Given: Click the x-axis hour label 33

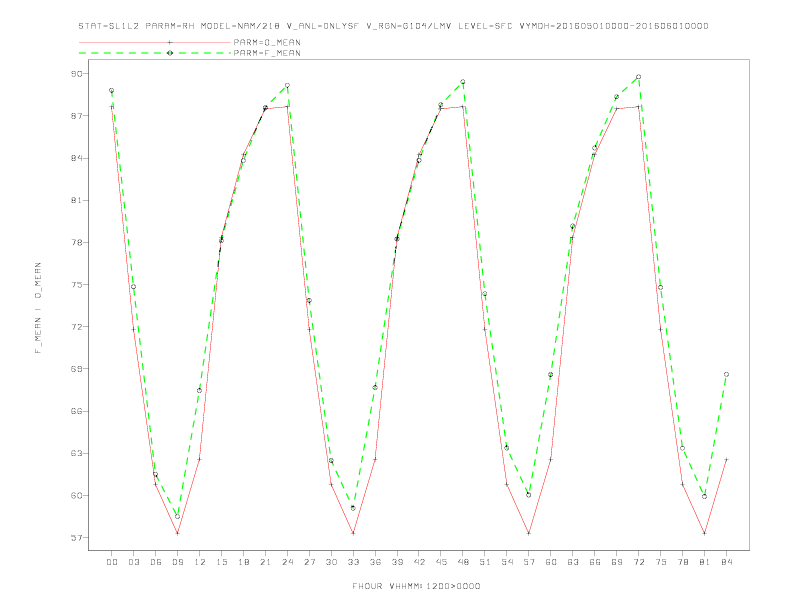Looking at the screenshot, I should pyautogui.click(x=353, y=562).
